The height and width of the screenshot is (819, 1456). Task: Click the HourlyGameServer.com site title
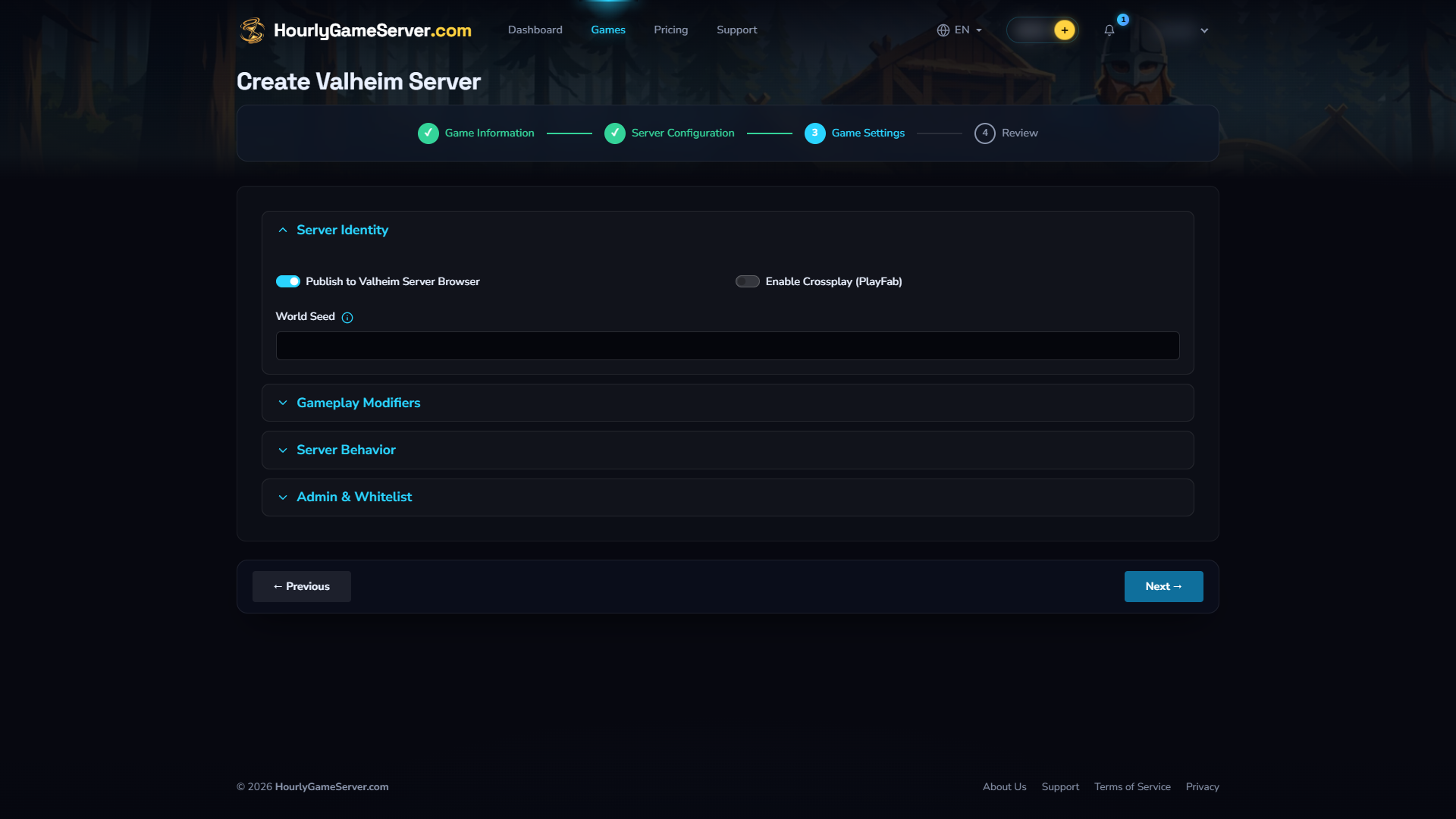tap(372, 30)
